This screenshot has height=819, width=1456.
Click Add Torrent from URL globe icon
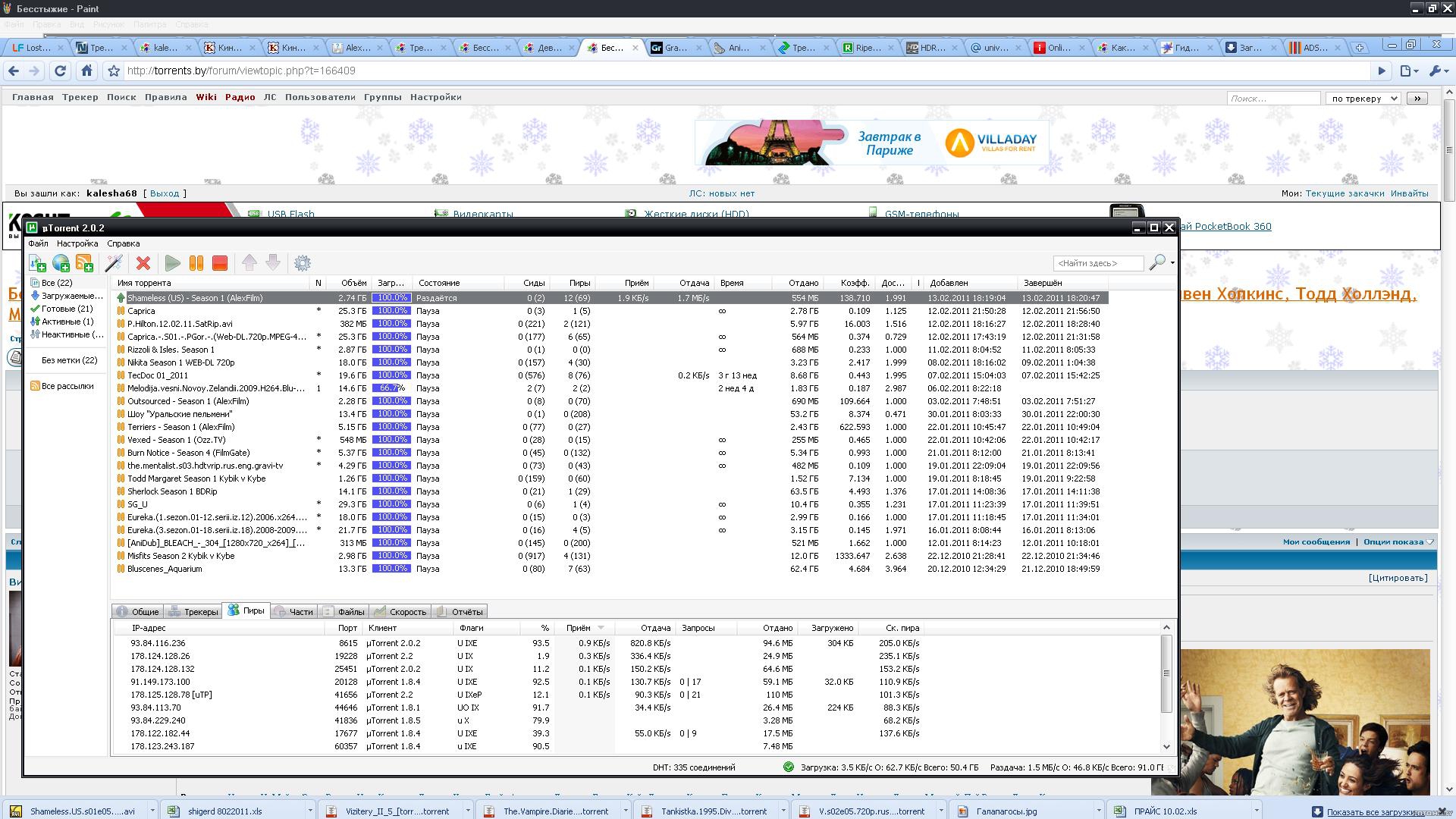pos(61,263)
